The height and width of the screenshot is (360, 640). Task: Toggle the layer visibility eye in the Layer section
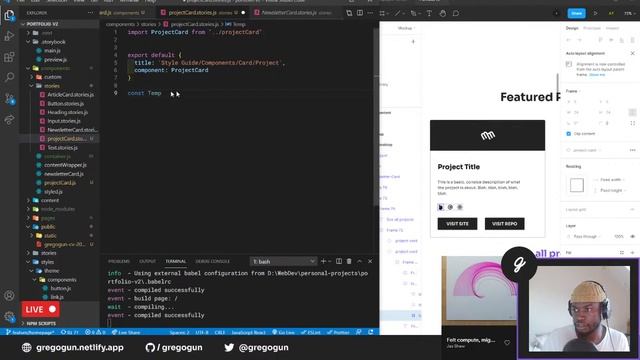pos(633,236)
